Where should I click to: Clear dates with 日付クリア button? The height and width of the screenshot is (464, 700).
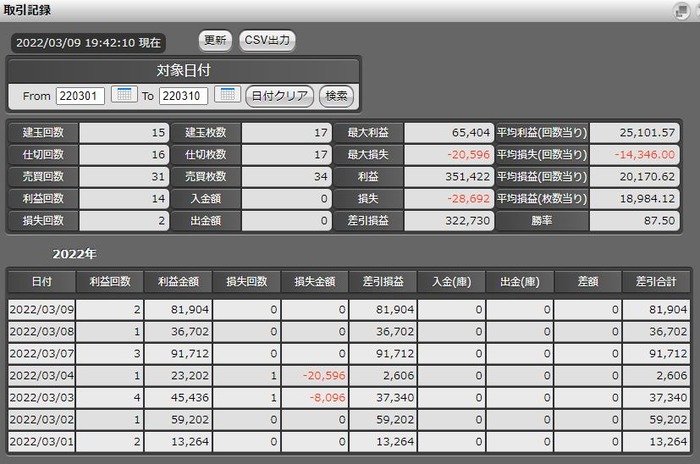279,96
